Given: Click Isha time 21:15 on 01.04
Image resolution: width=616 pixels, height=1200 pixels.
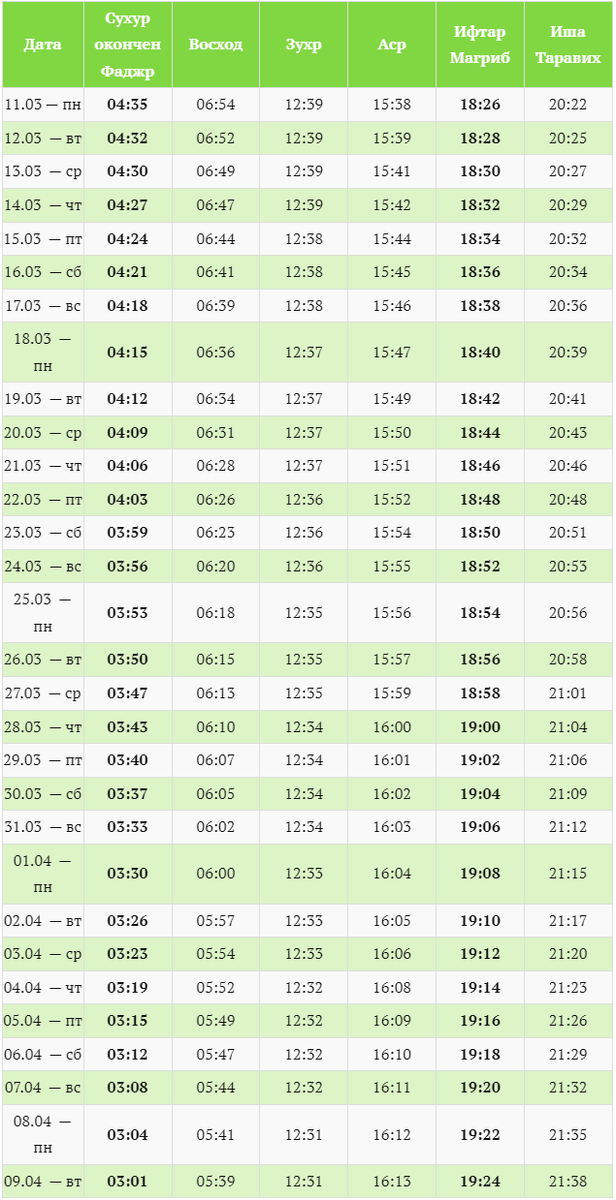Looking at the screenshot, I should click(568, 873).
